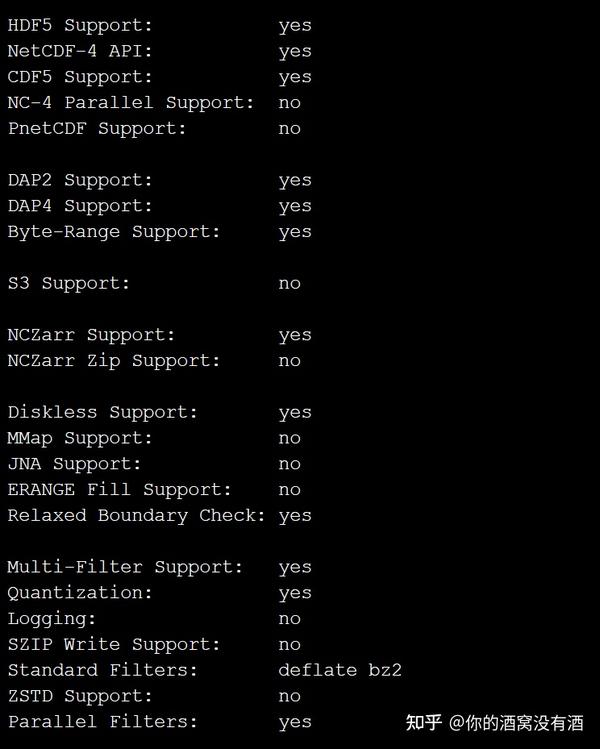This screenshot has width=600, height=749.
Task: Select the Quantization label
Action: [x=80, y=593]
